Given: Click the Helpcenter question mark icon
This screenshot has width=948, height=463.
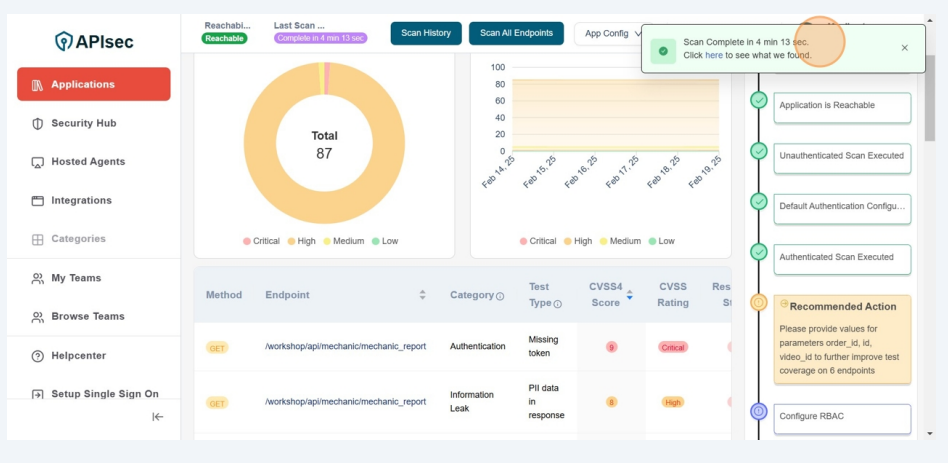Looking at the screenshot, I should pos(38,356).
